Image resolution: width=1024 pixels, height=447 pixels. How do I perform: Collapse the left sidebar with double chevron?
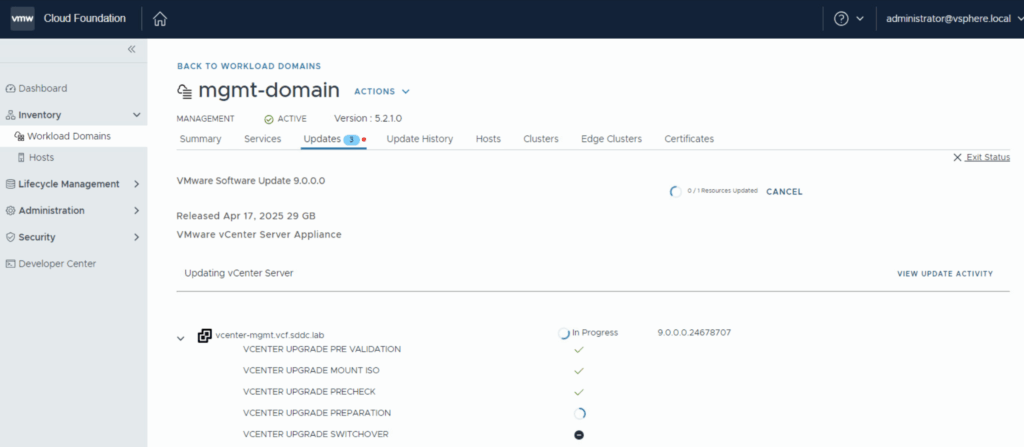point(131,49)
